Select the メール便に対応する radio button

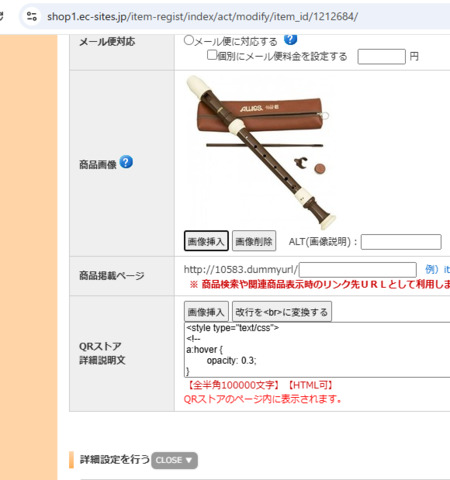point(189,40)
